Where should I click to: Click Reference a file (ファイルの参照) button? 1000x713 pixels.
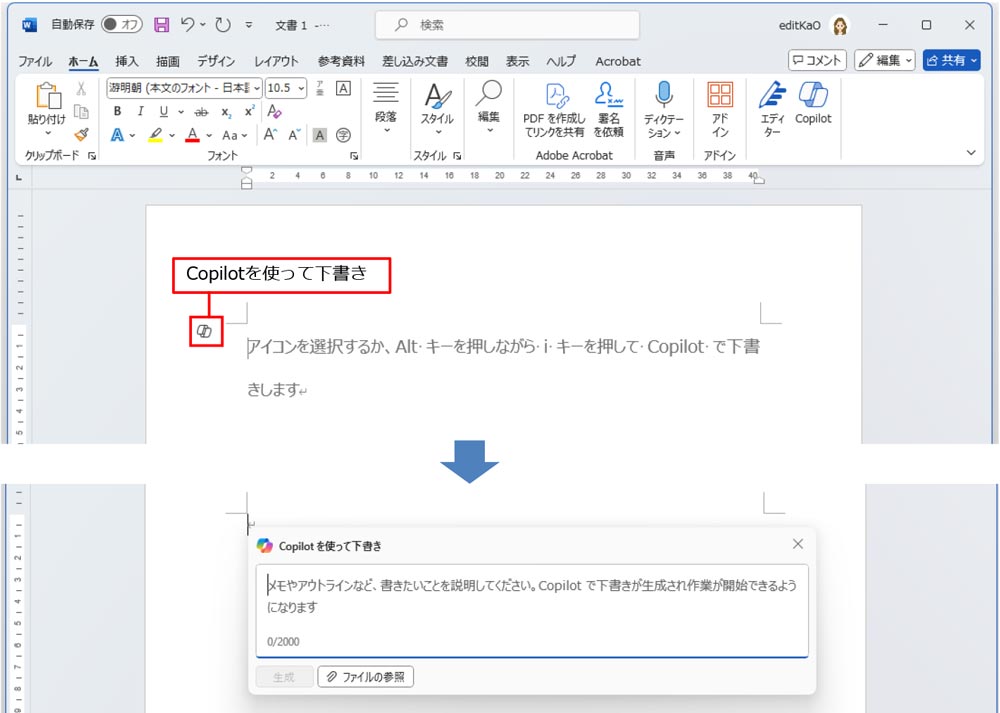[366, 677]
